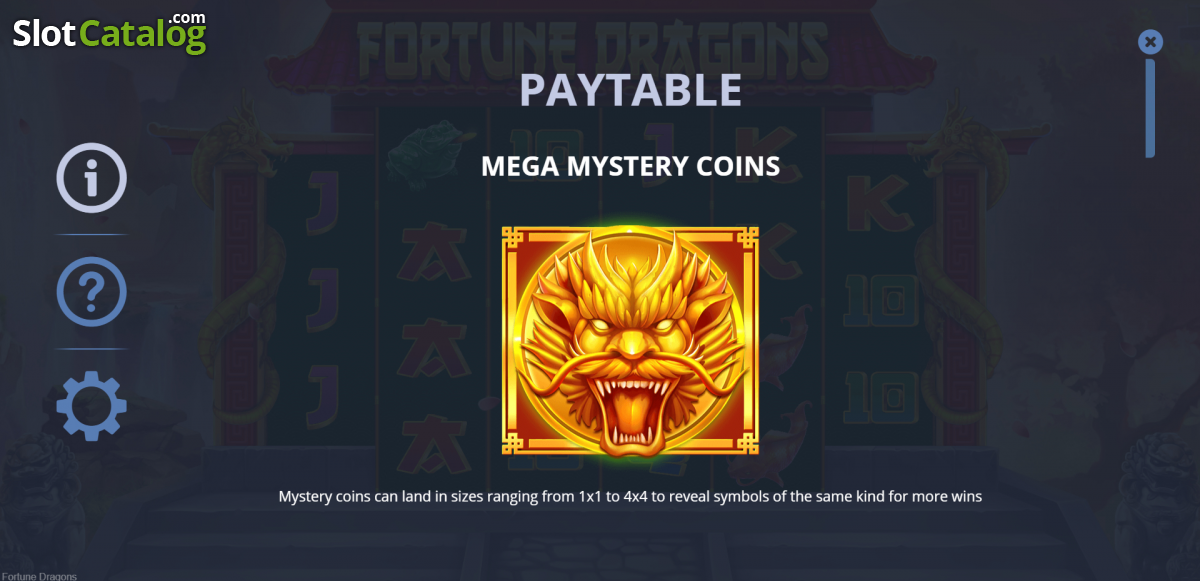Open the info (i) section
1200x581 pixels.
[91, 178]
